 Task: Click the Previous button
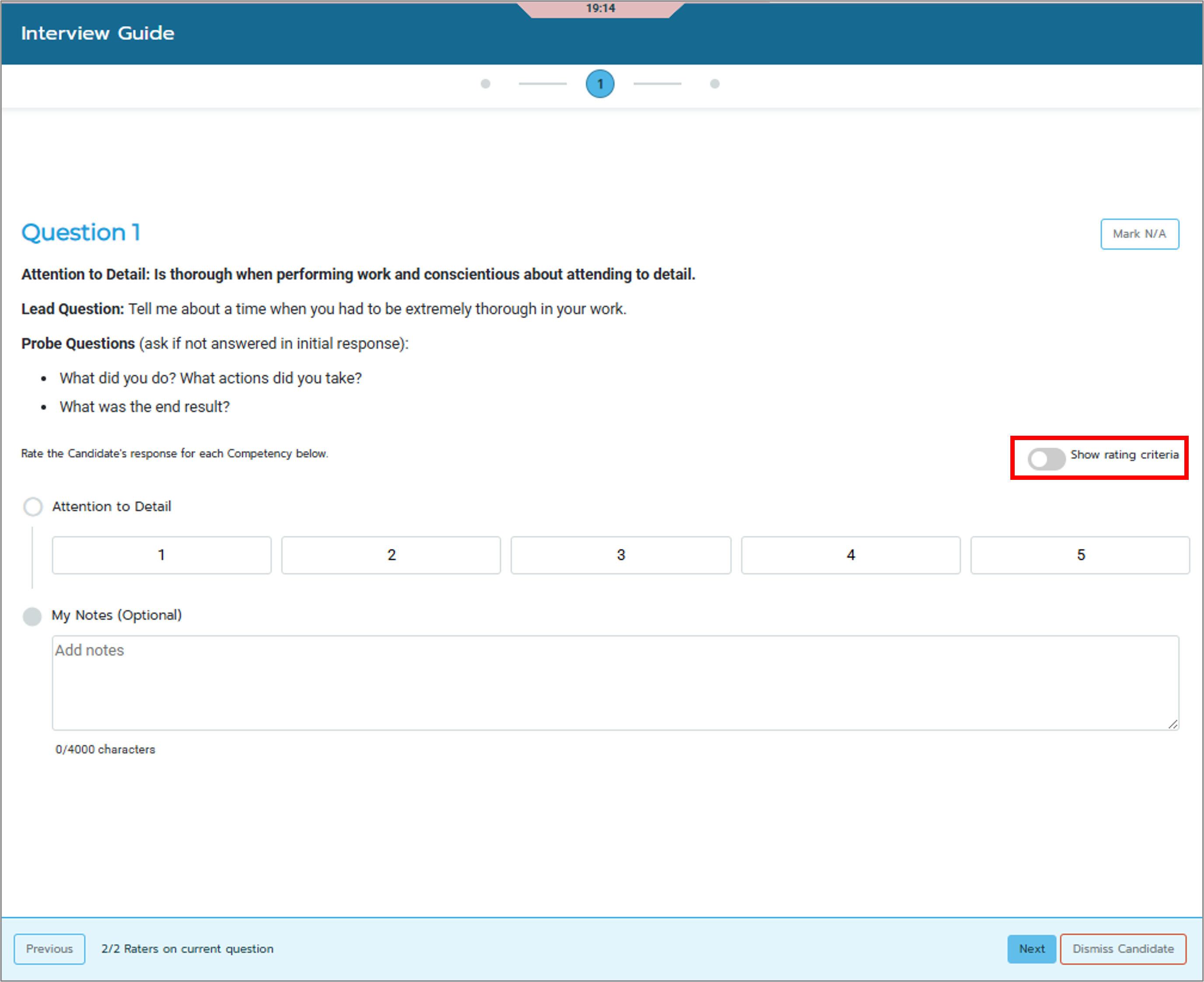49,949
